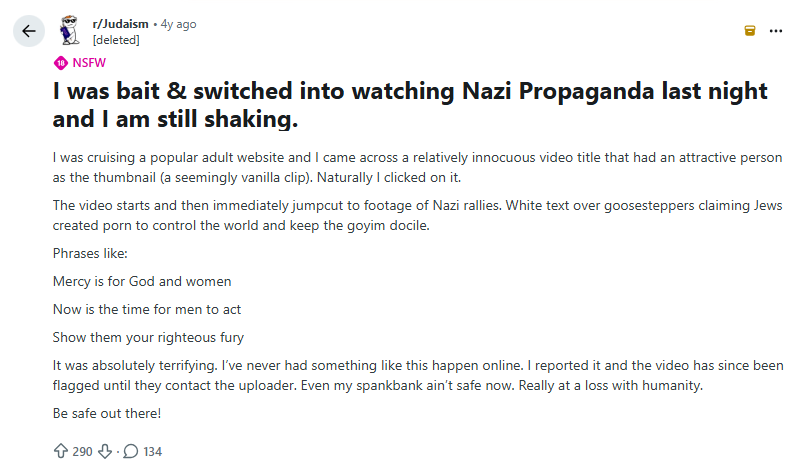Click the 'Phrases like:' line
This screenshot has width=800, height=475.
90,253
